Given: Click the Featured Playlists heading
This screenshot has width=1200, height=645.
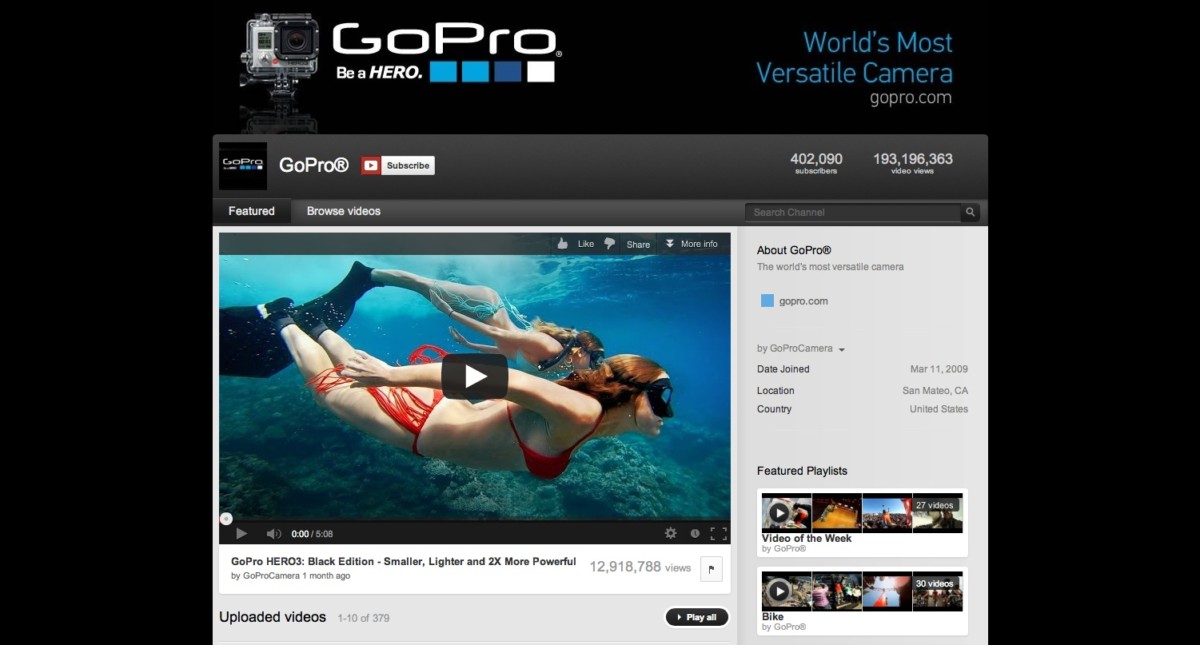Looking at the screenshot, I should point(802,471).
